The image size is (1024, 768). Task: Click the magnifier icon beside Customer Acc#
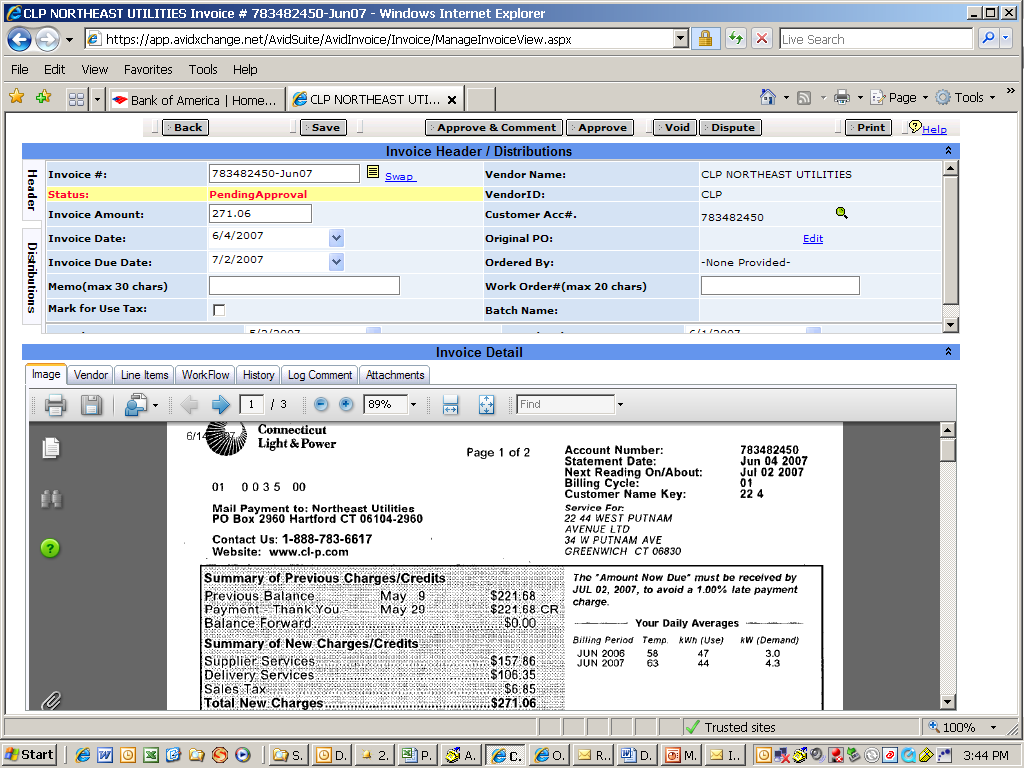point(842,213)
